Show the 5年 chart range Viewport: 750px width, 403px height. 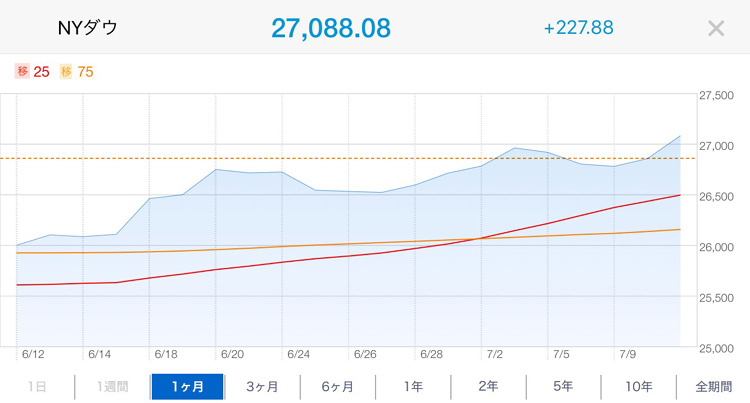click(x=563, y=386)
